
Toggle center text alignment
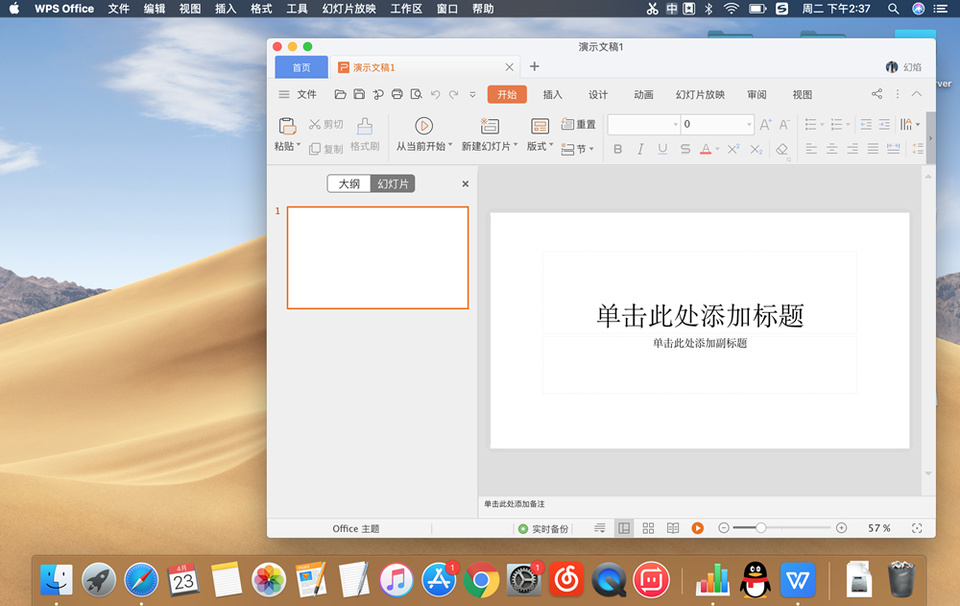tap(832, 149)
